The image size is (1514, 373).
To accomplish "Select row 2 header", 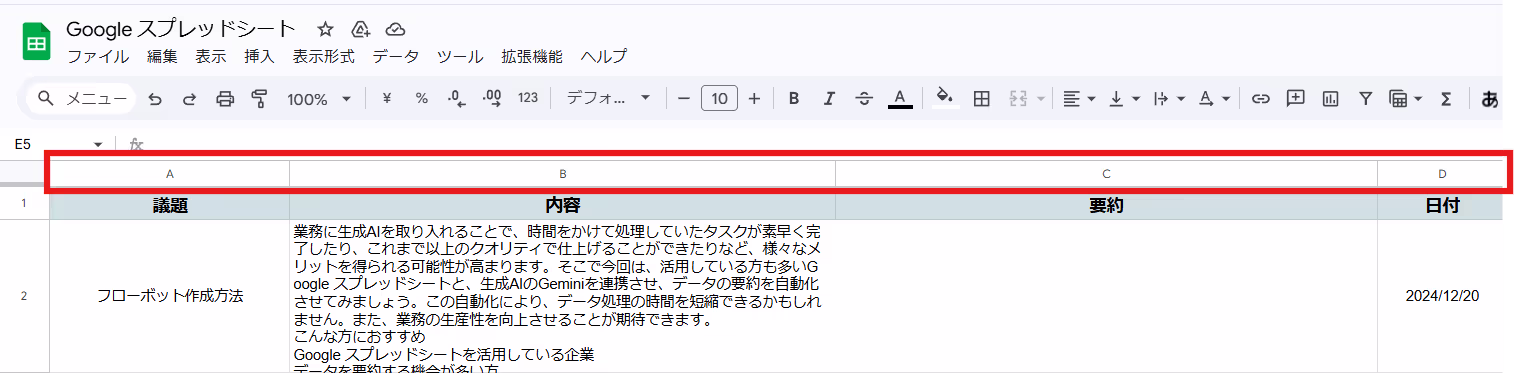I will 24,296.
